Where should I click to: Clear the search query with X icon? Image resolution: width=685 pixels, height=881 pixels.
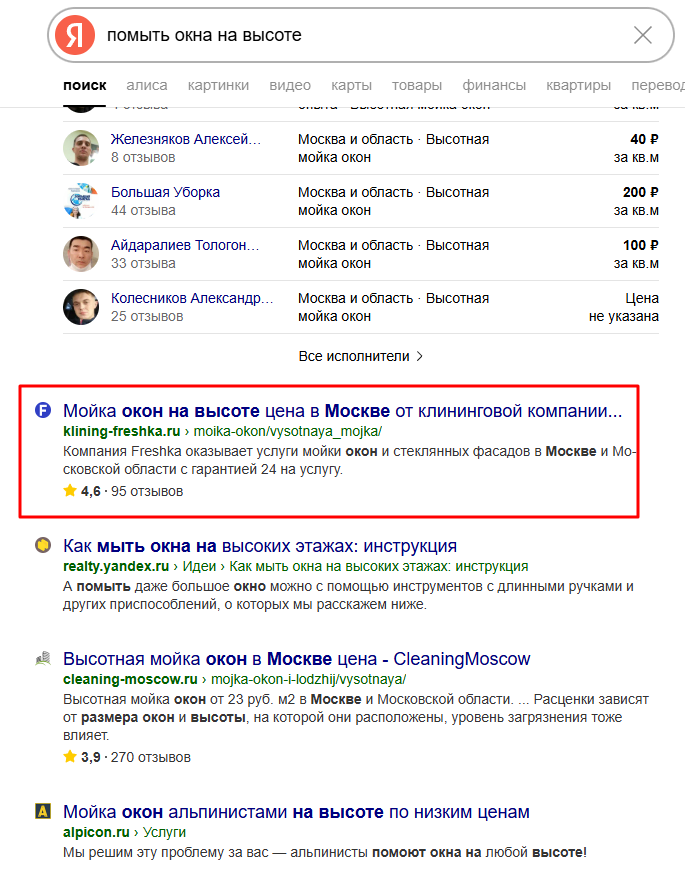(x=642, y=35)
